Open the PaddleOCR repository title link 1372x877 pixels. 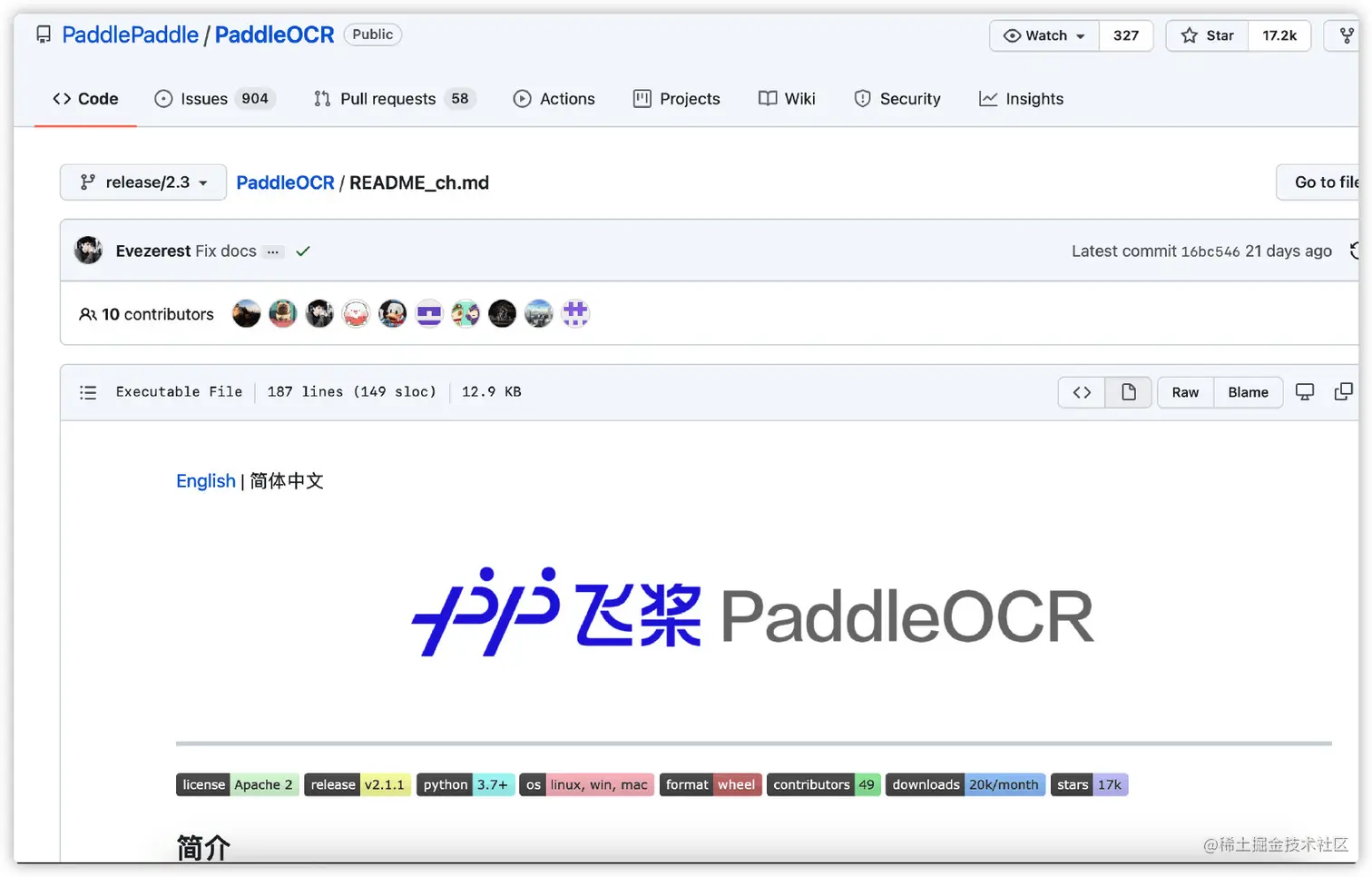pos(274,34)
